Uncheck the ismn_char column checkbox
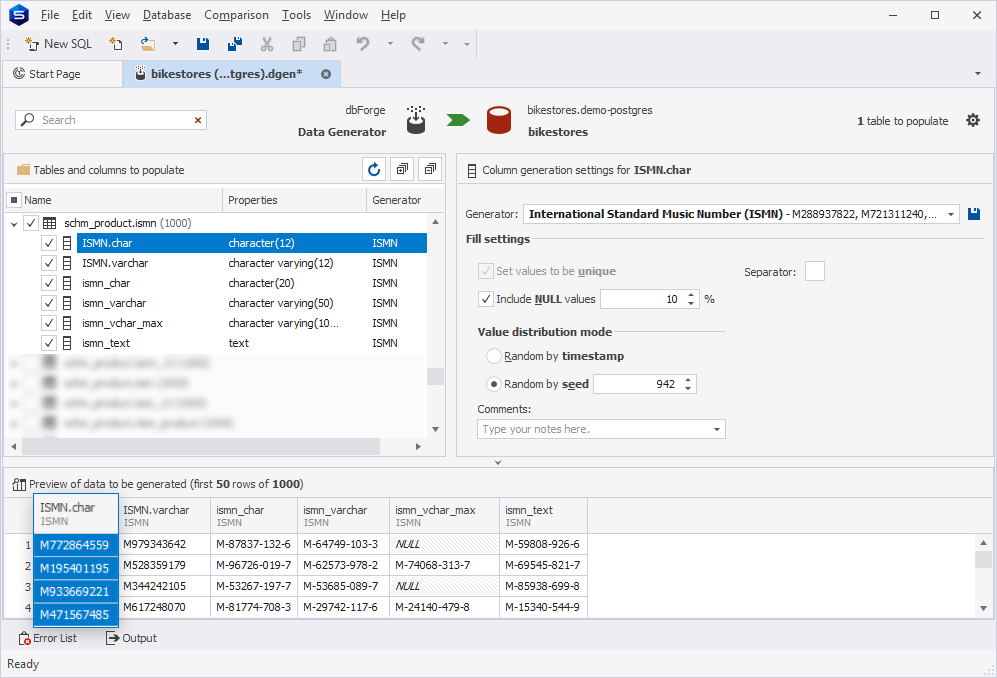This screenshot has height=678, width=997. (x=49, y=283)
